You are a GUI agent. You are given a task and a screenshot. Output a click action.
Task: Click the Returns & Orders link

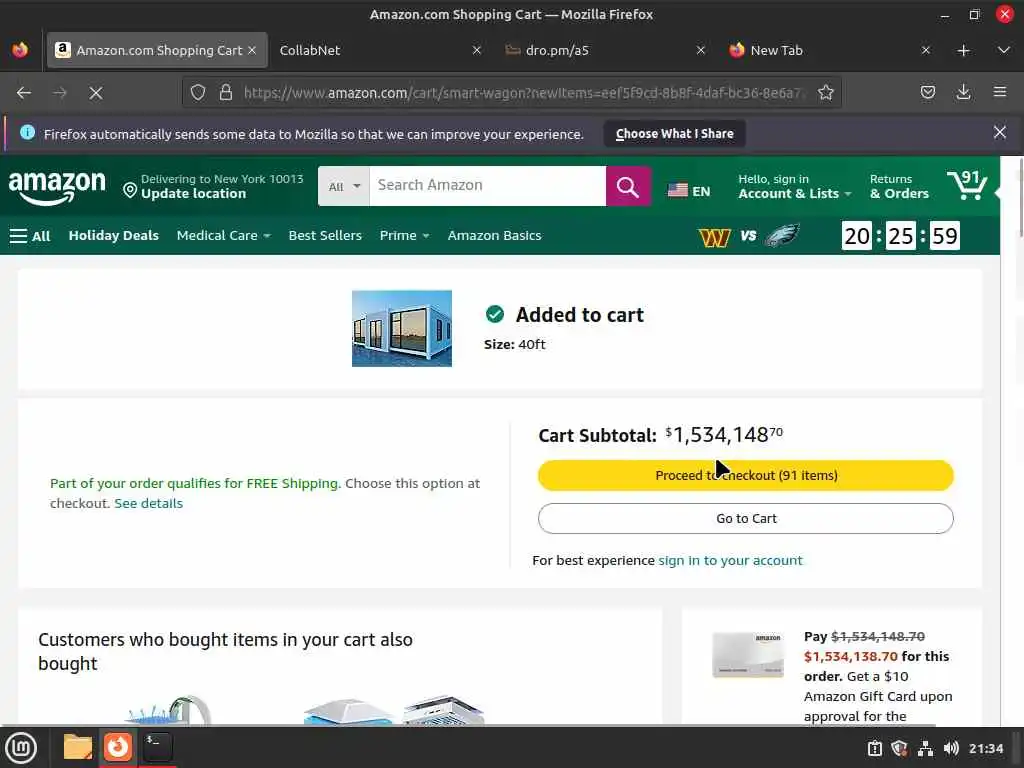tap(899, 186)
